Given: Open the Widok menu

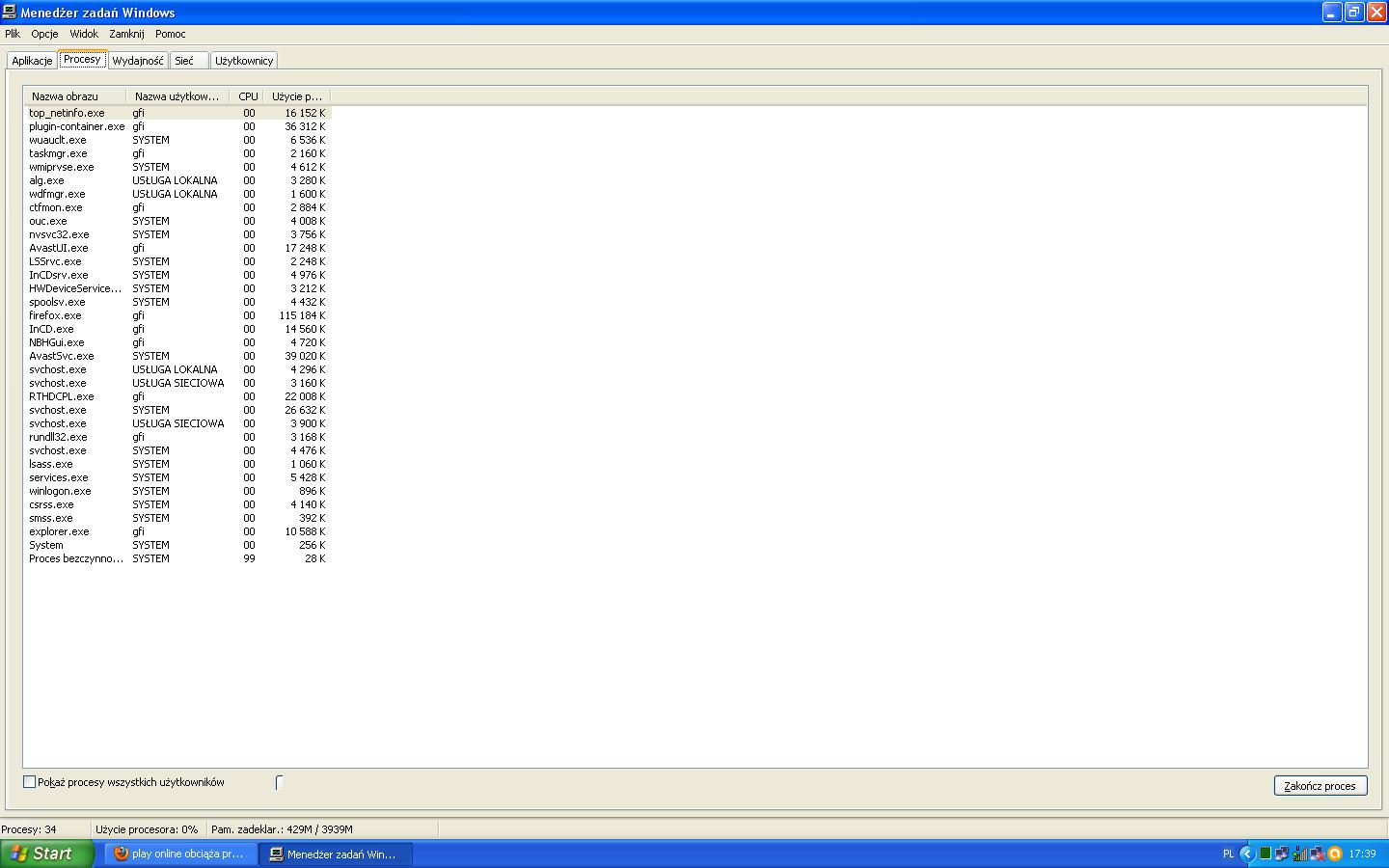Looking at the screenshot, I should pos(84,34).
